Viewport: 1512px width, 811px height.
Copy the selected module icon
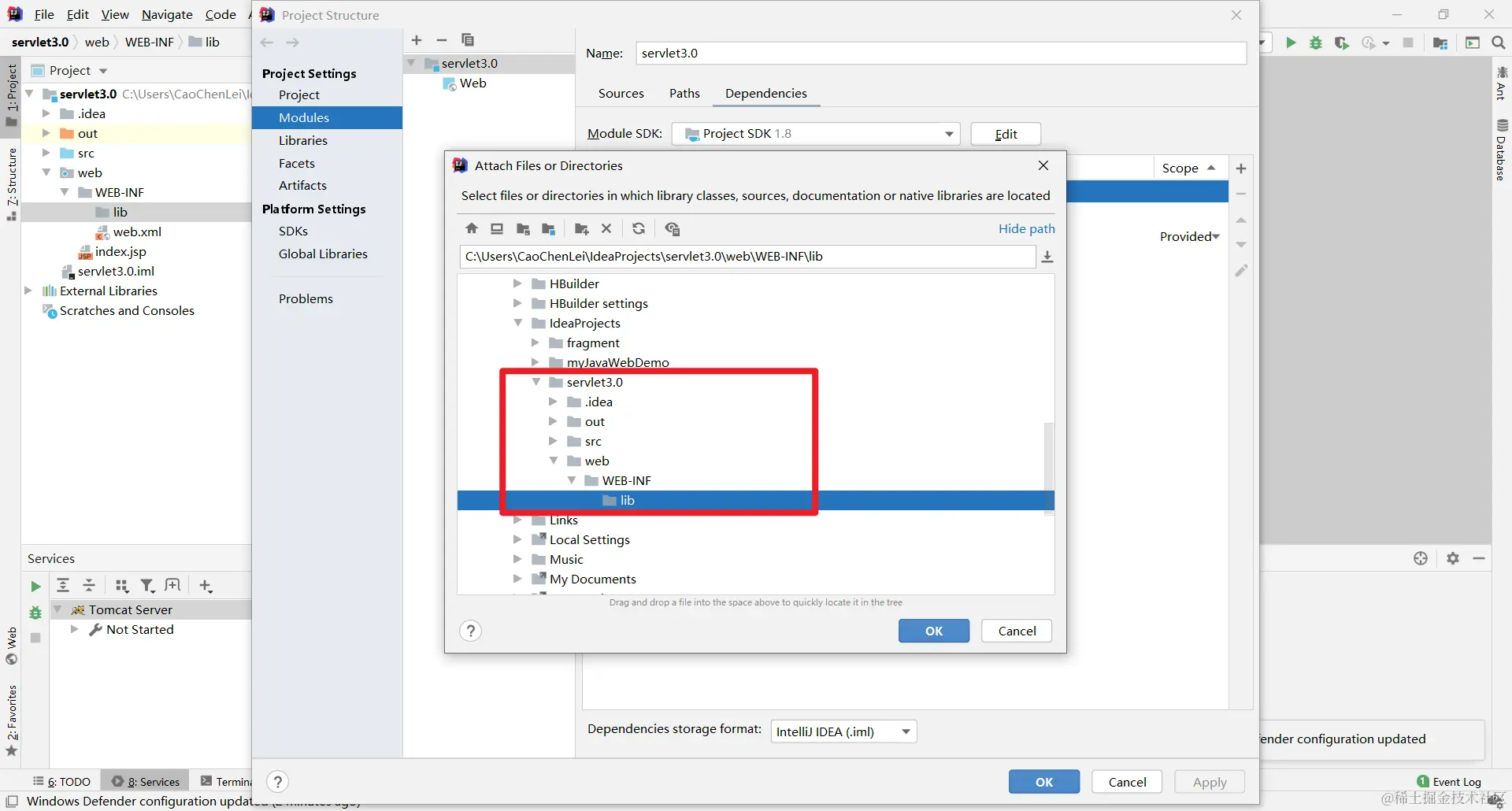[468, 40]
